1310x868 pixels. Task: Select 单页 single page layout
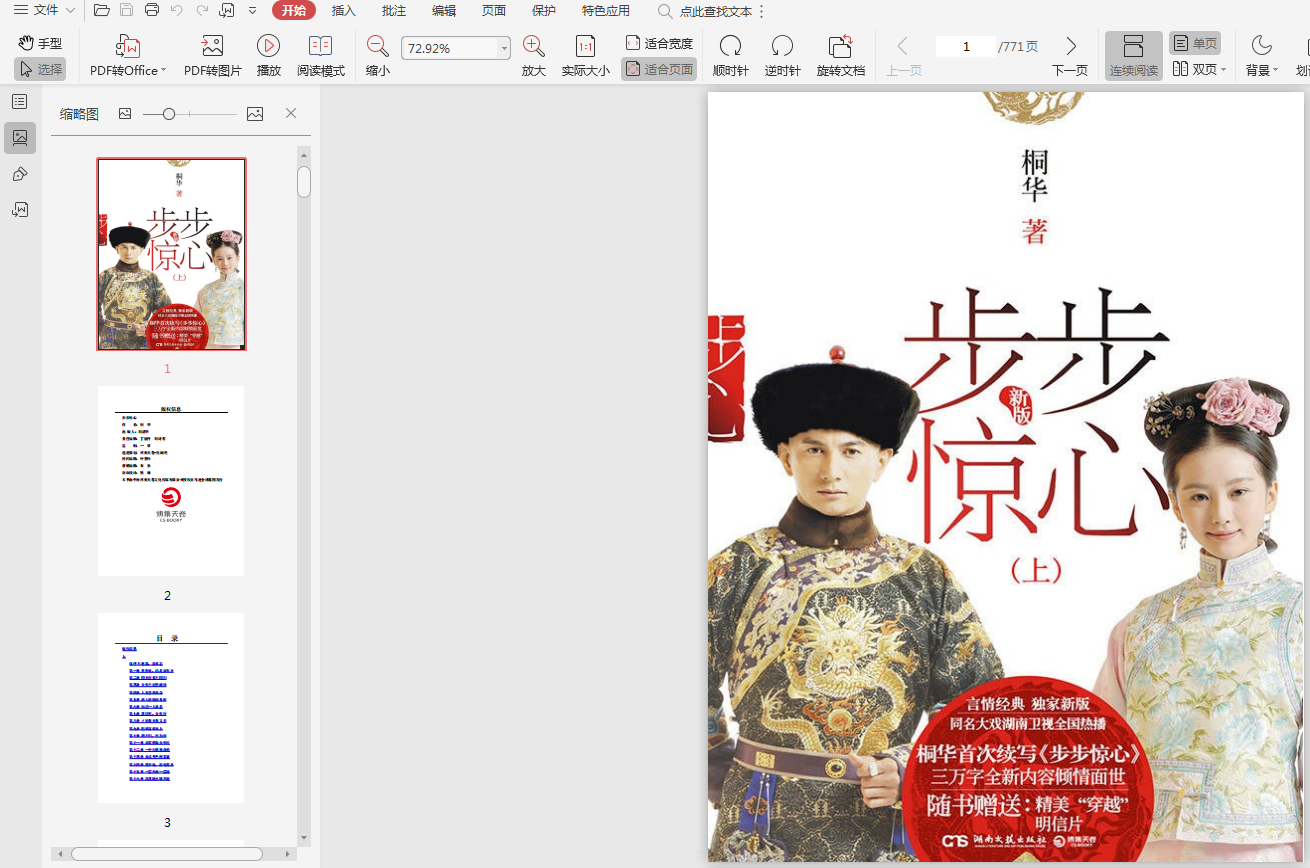(1195, 43)
